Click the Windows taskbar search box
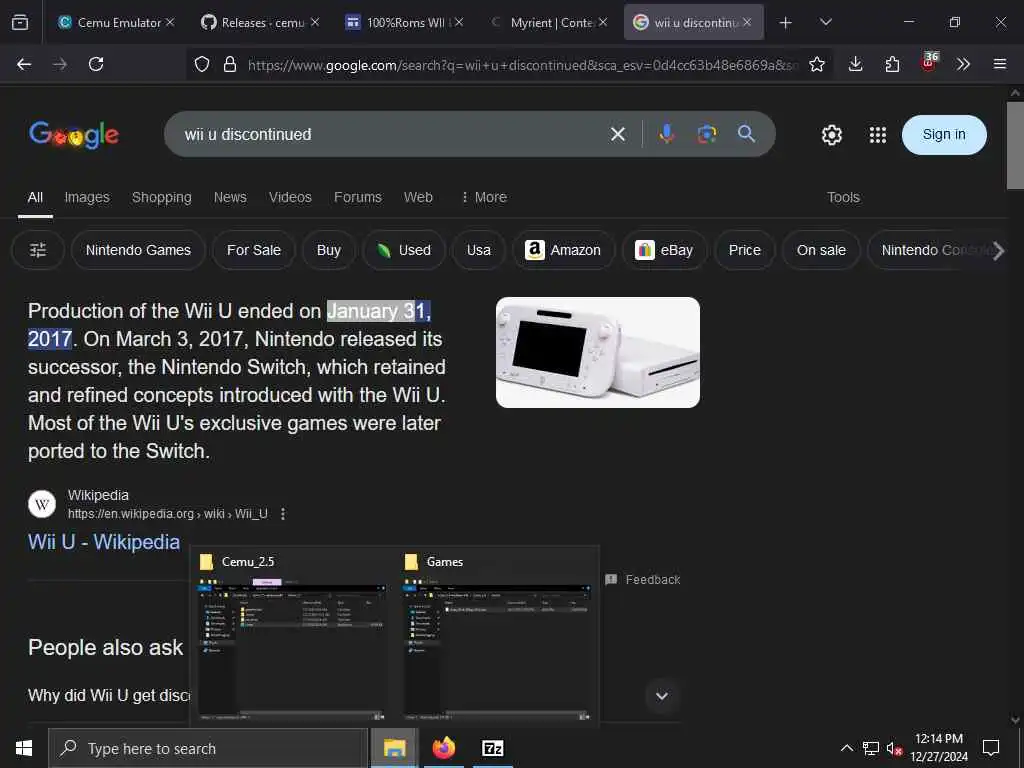1024x768 pixels. coord(208,748)
